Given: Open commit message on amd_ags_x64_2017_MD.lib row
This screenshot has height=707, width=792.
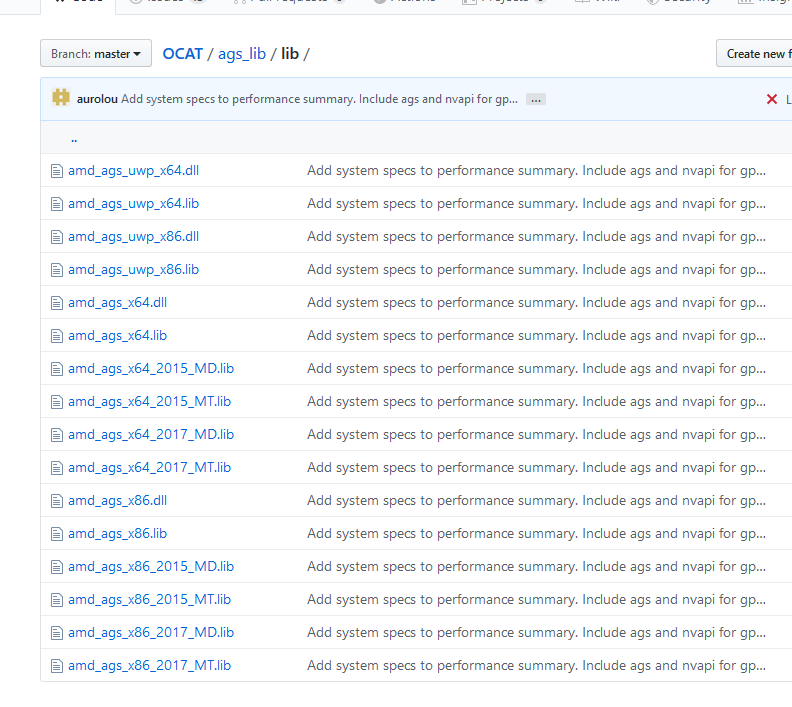Looking at the screenshot, I should pos(536,434).
